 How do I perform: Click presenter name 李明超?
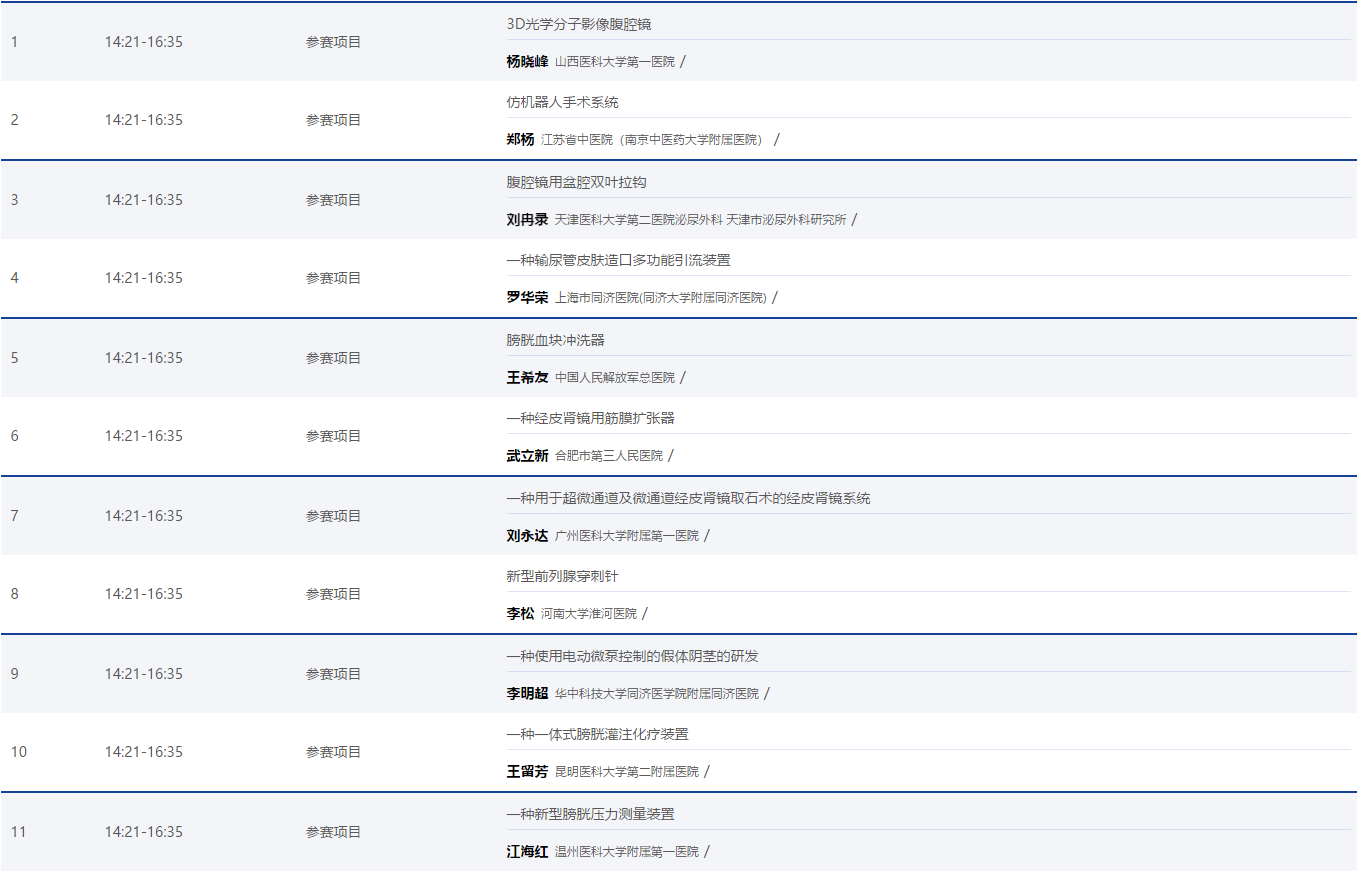point(527,693)
